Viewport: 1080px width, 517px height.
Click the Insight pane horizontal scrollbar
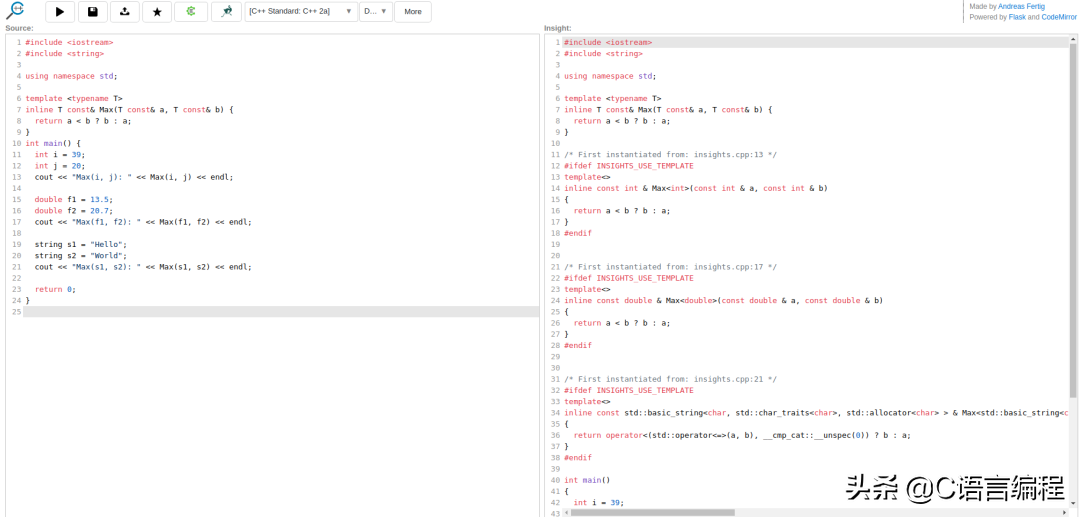[652, 512]
